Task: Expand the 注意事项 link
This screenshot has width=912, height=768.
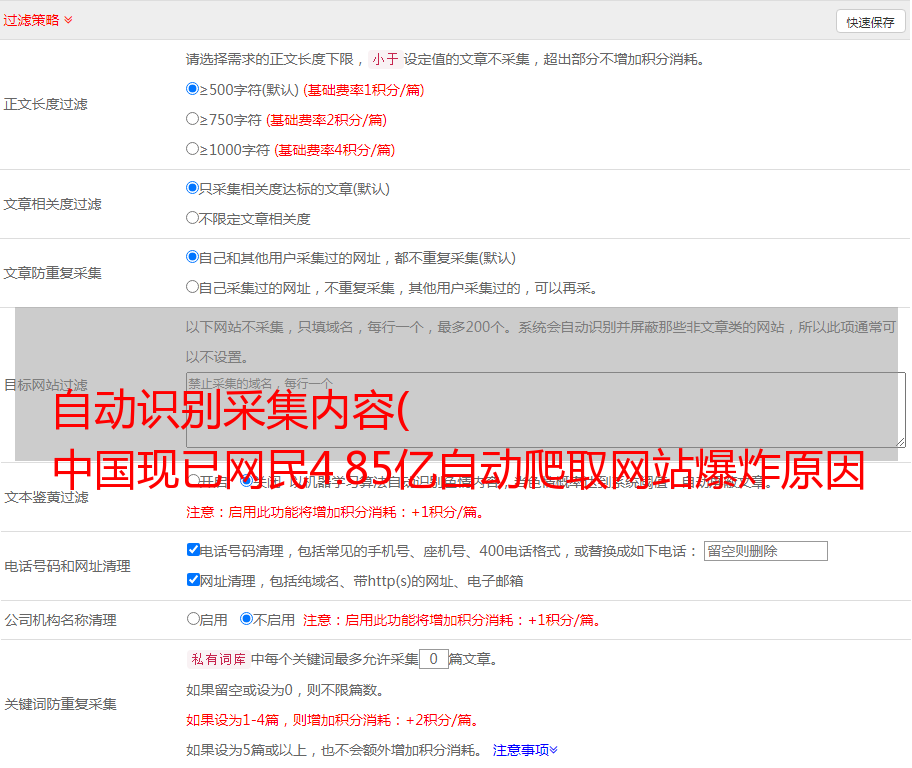Action: pyautogui.click(x=525, y=750)
